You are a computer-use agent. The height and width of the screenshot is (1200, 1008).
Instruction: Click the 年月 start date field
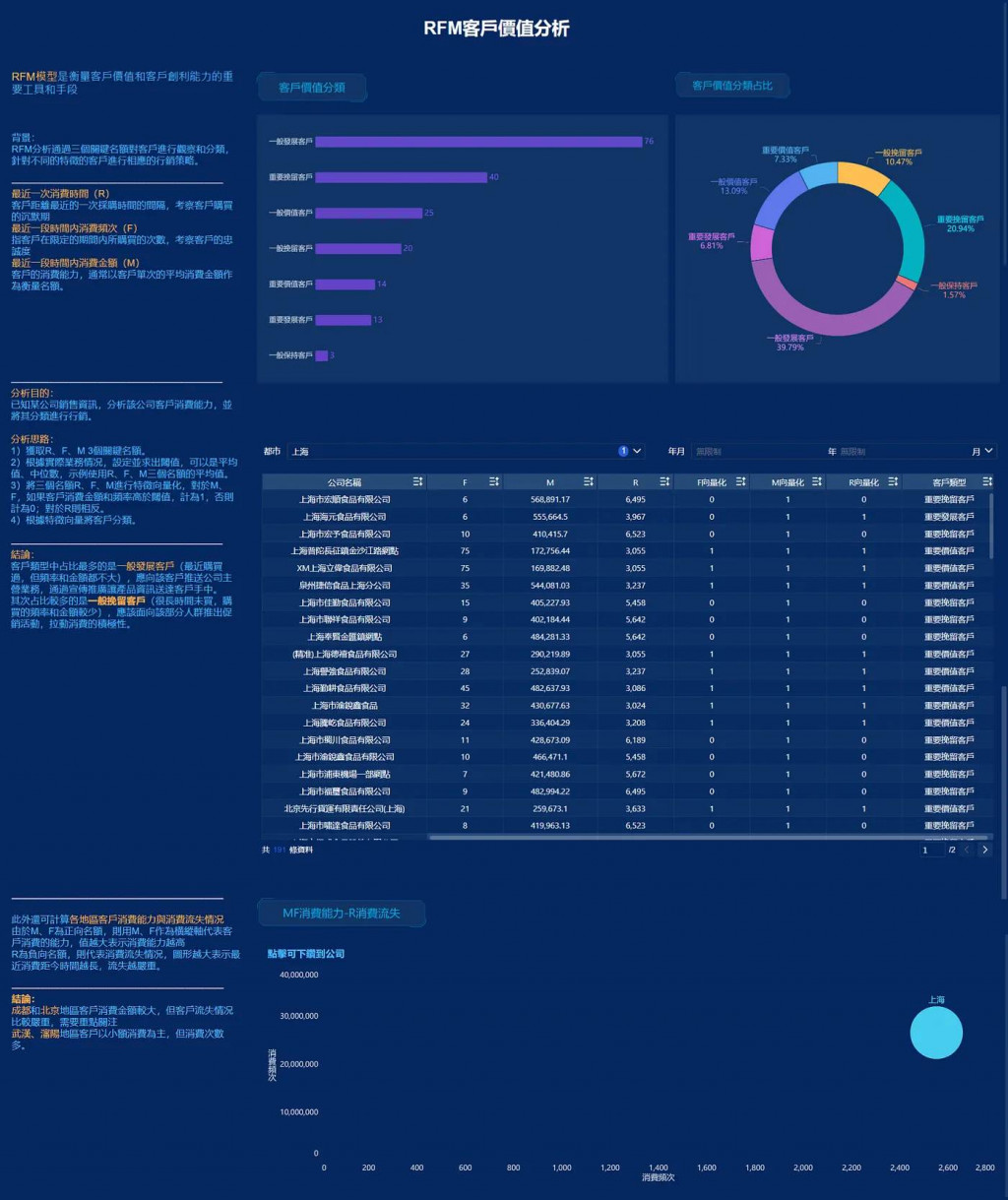tap(758, 452)
